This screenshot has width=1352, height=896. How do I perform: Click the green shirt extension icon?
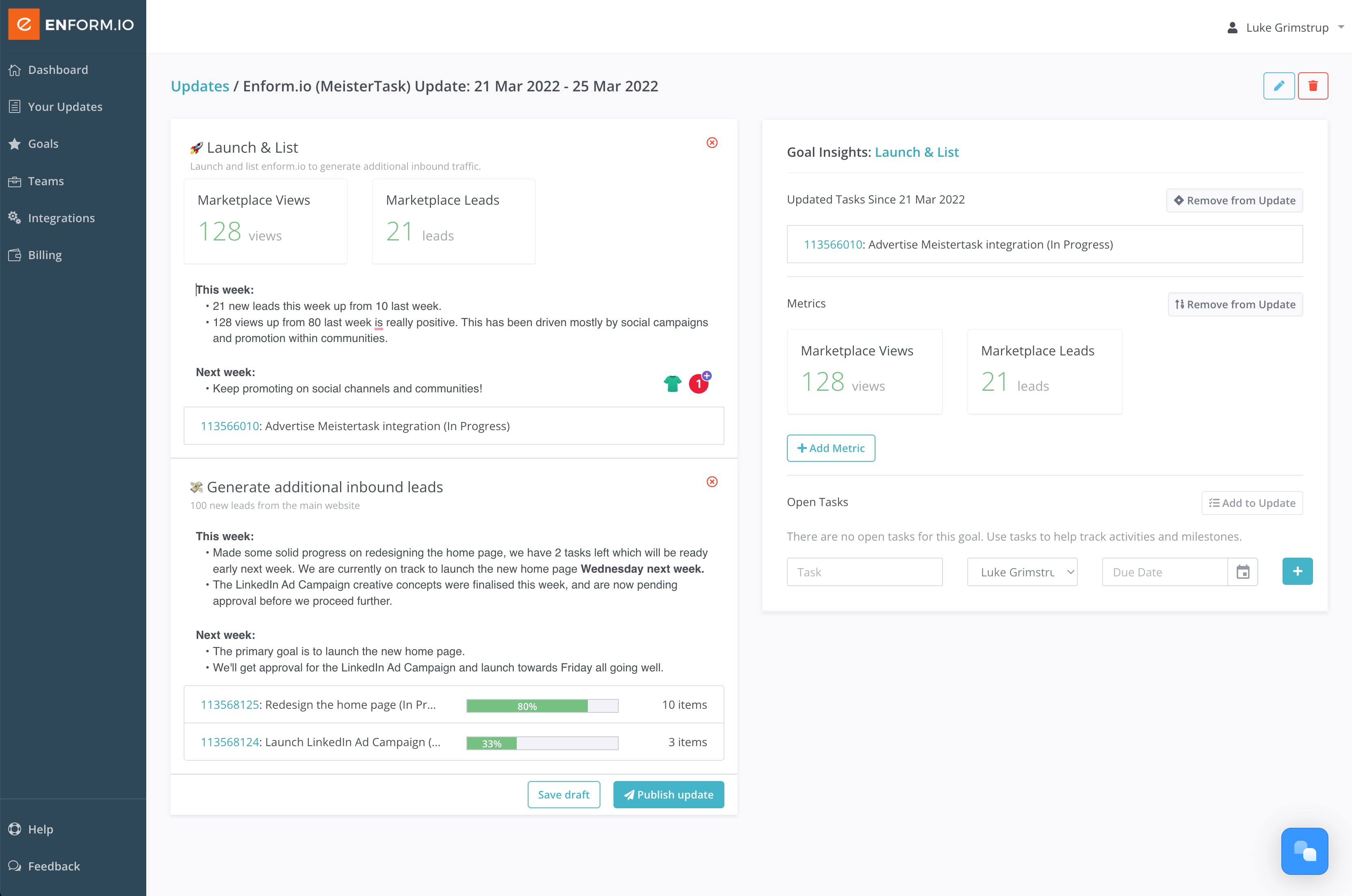coord(673,383)
